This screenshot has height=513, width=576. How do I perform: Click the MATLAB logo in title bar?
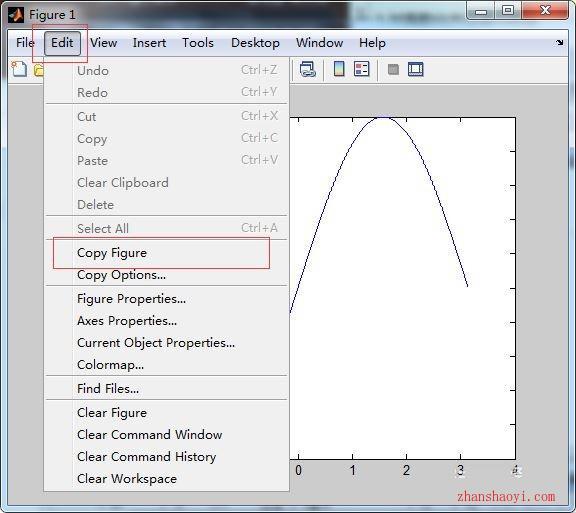tap(16, 15)
